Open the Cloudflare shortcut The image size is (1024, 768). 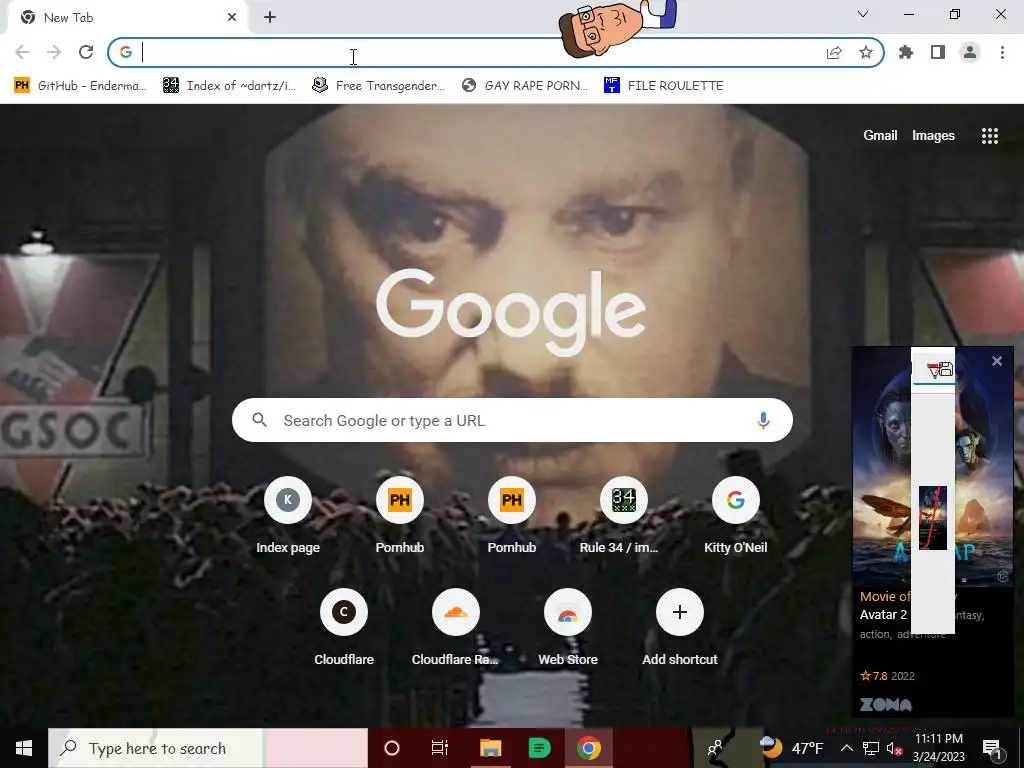(344, 628)
